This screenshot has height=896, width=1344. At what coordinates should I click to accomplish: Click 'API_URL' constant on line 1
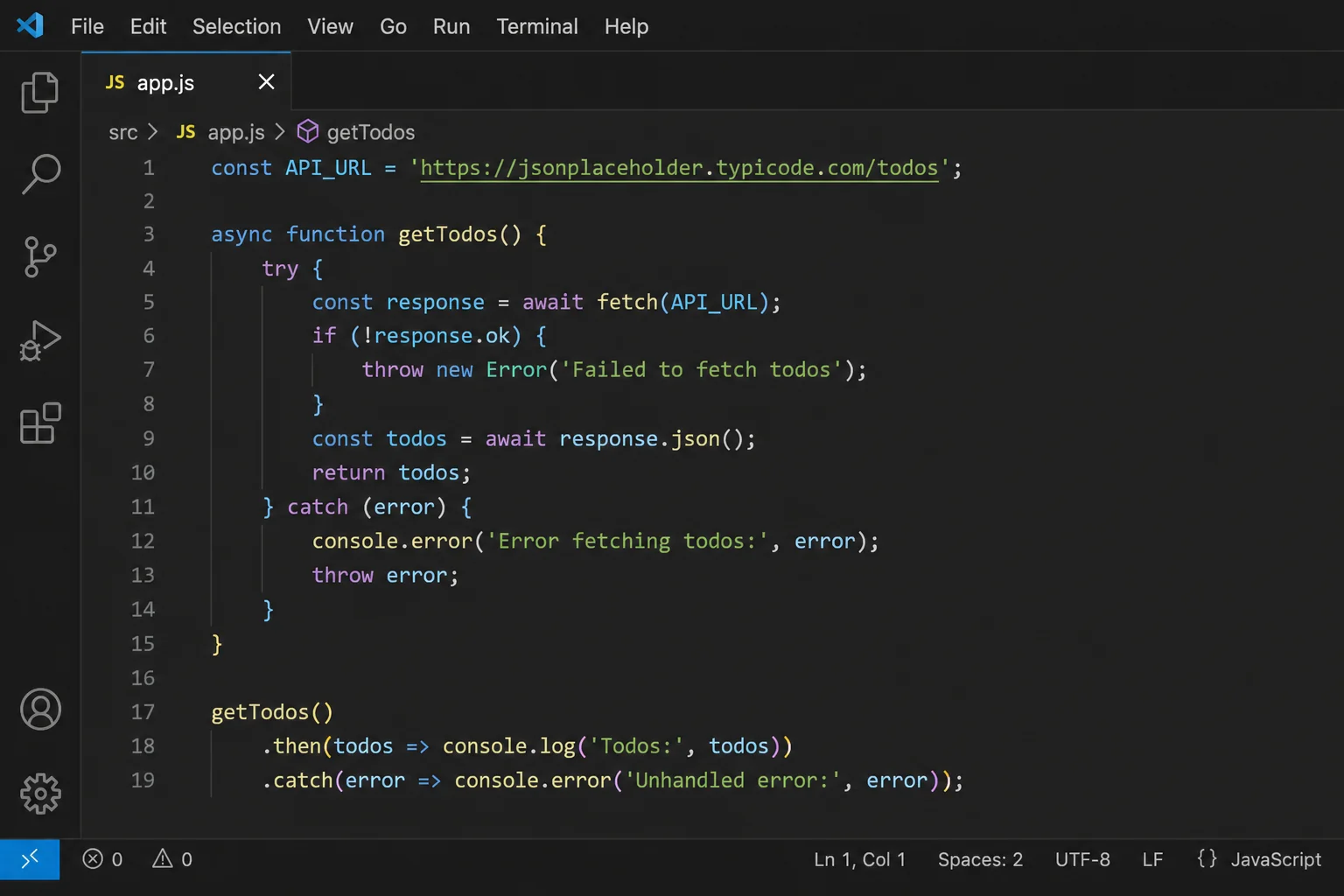(x=328, y=167)
